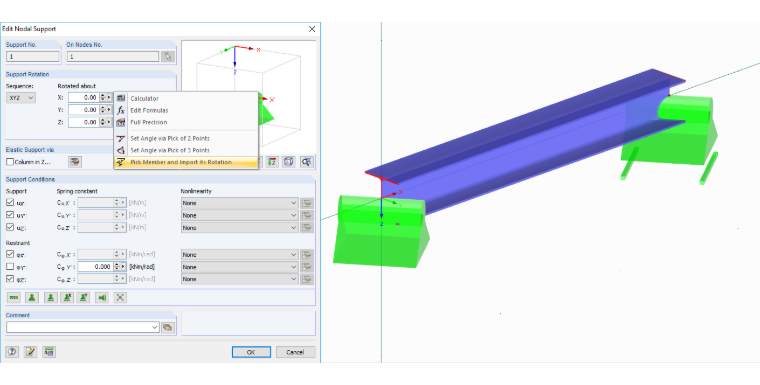Screen dimensions: 760x385
Task: Click the isometric cube view preview icon
Action: [288, 162]
